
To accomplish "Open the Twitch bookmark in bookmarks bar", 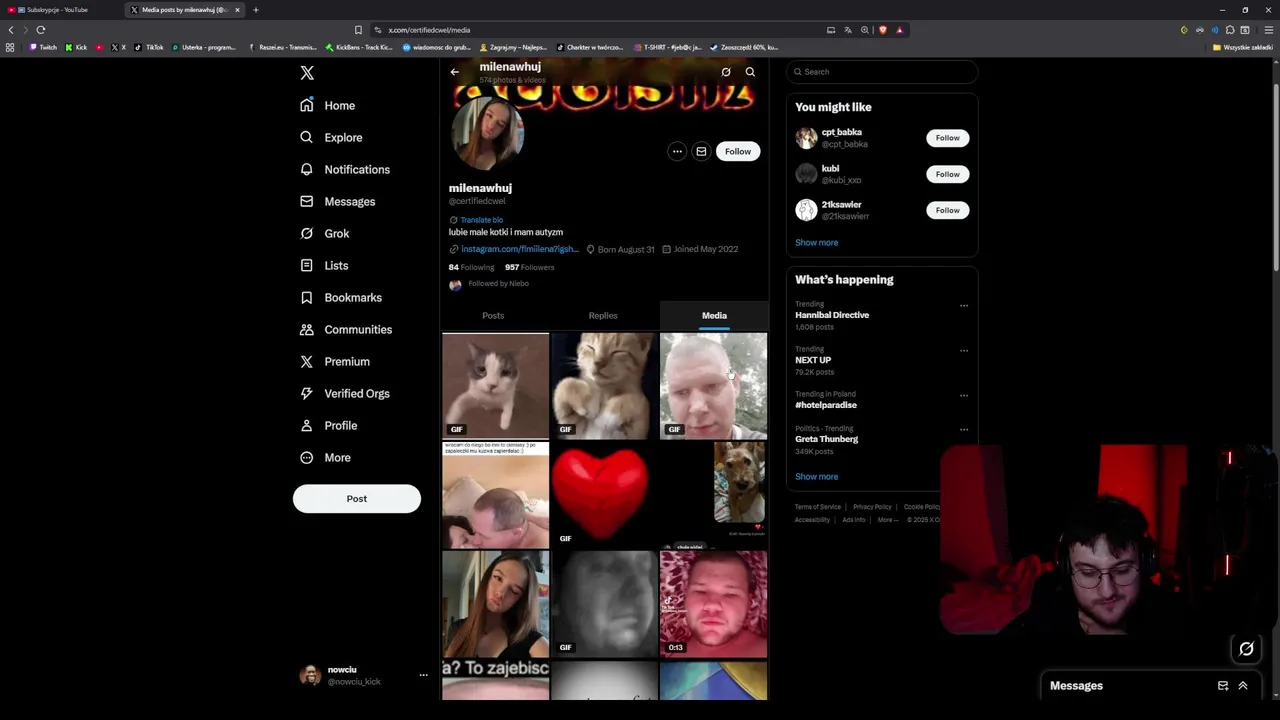I will pos(43,47).
